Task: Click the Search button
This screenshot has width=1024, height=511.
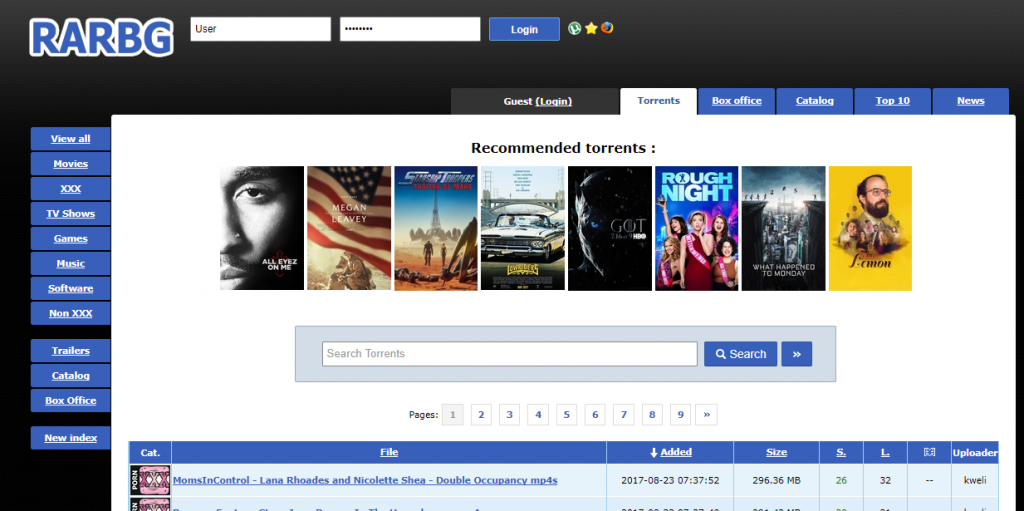Action: (740, 354)
